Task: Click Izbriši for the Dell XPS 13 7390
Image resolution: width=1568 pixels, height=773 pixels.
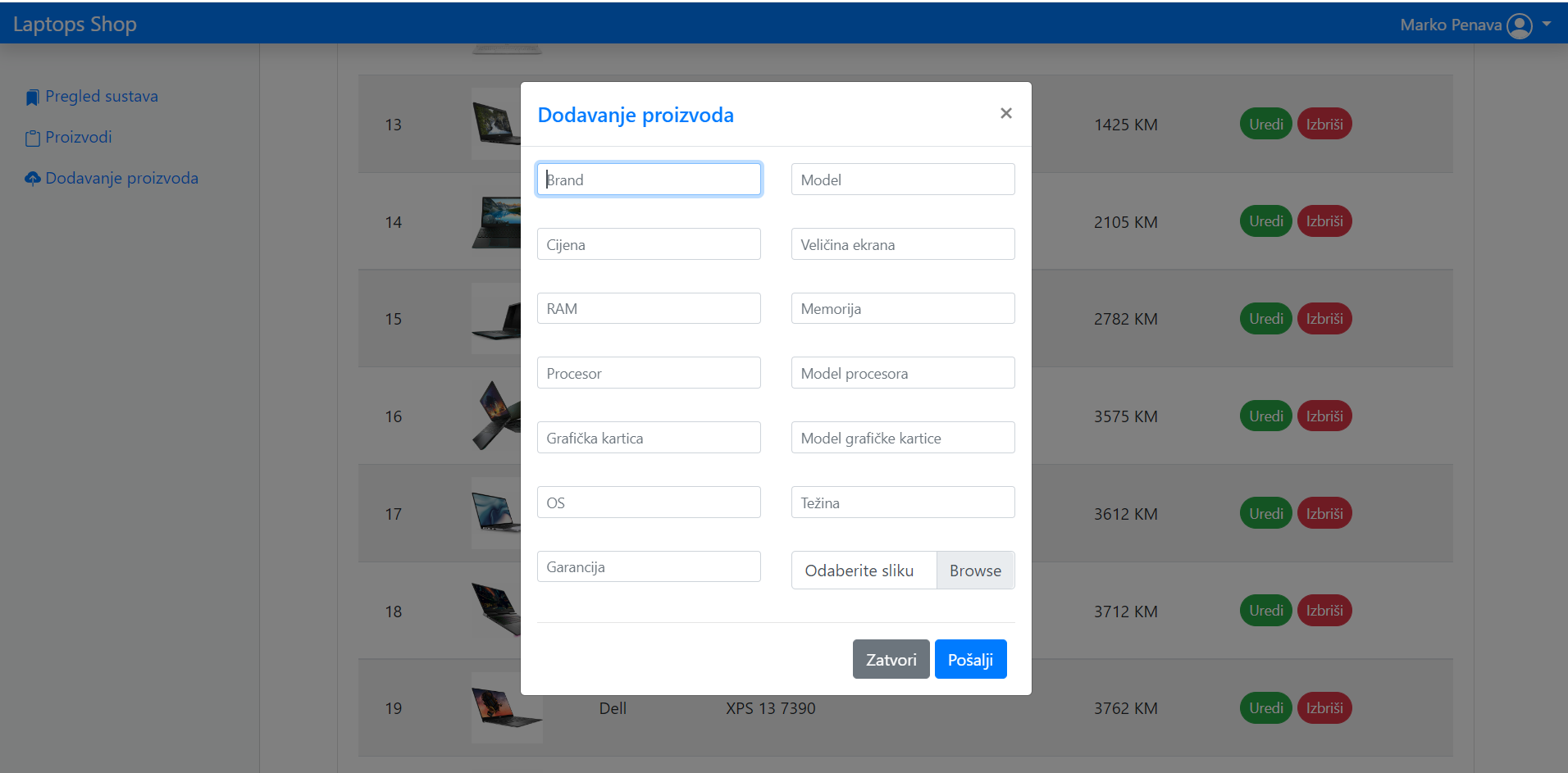Action: 1324,707
